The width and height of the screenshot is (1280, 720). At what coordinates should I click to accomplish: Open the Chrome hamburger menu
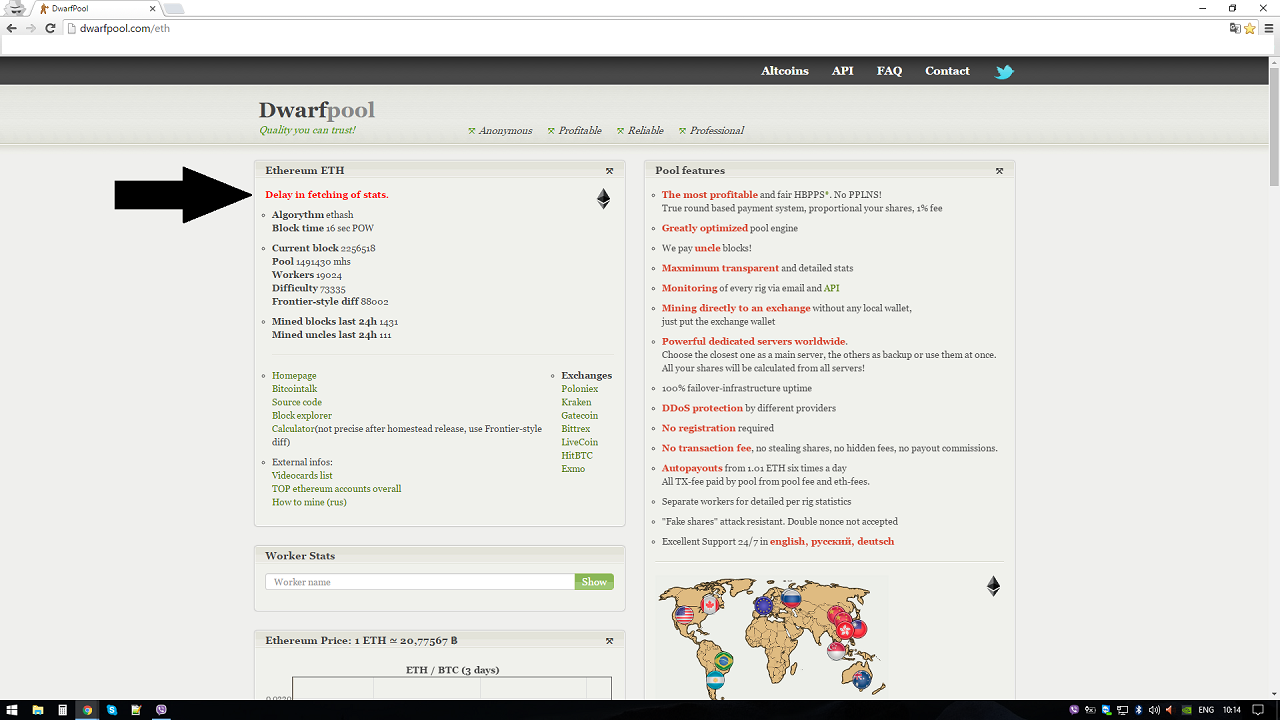(x=1269, y=28)
